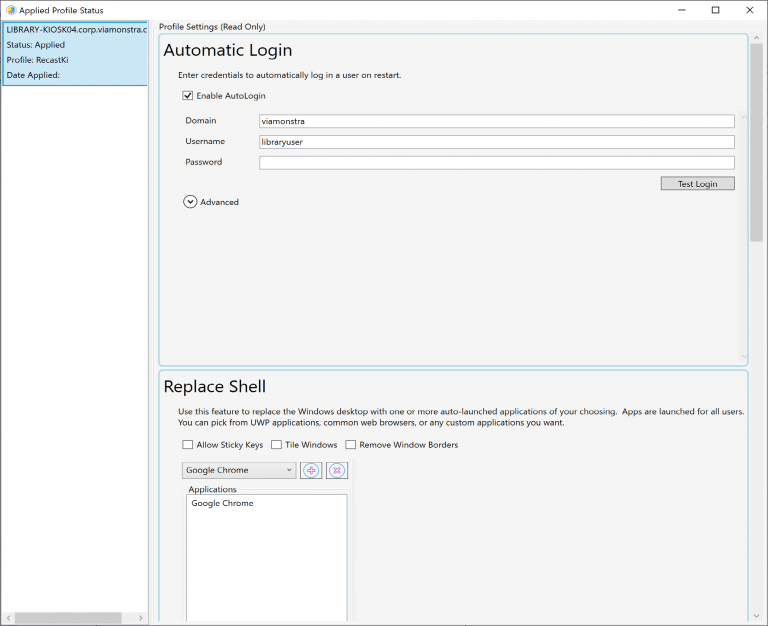Image resolution: width=768 pixels, height=626 pixels.
Task: Click the left panel horizontal scrollbar
Action: pos(68,618)
